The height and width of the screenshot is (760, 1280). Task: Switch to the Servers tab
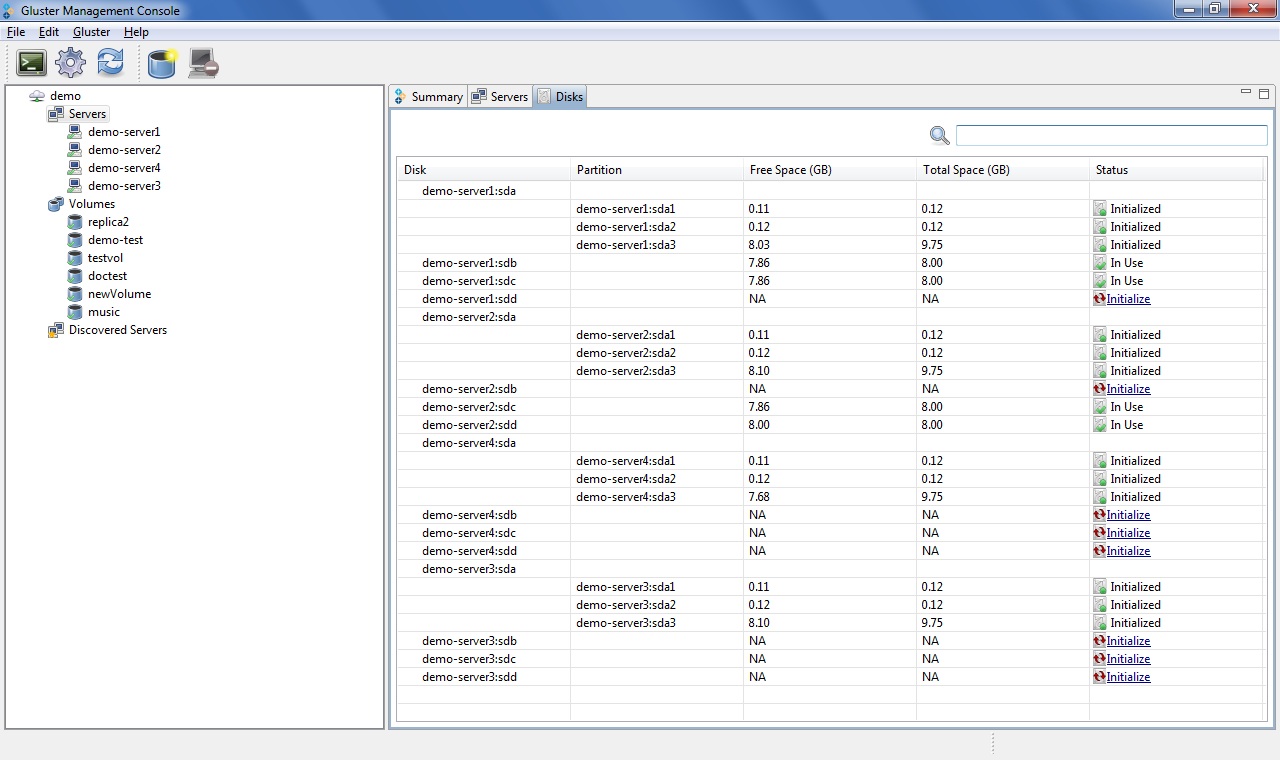click(x=500, y=97)
